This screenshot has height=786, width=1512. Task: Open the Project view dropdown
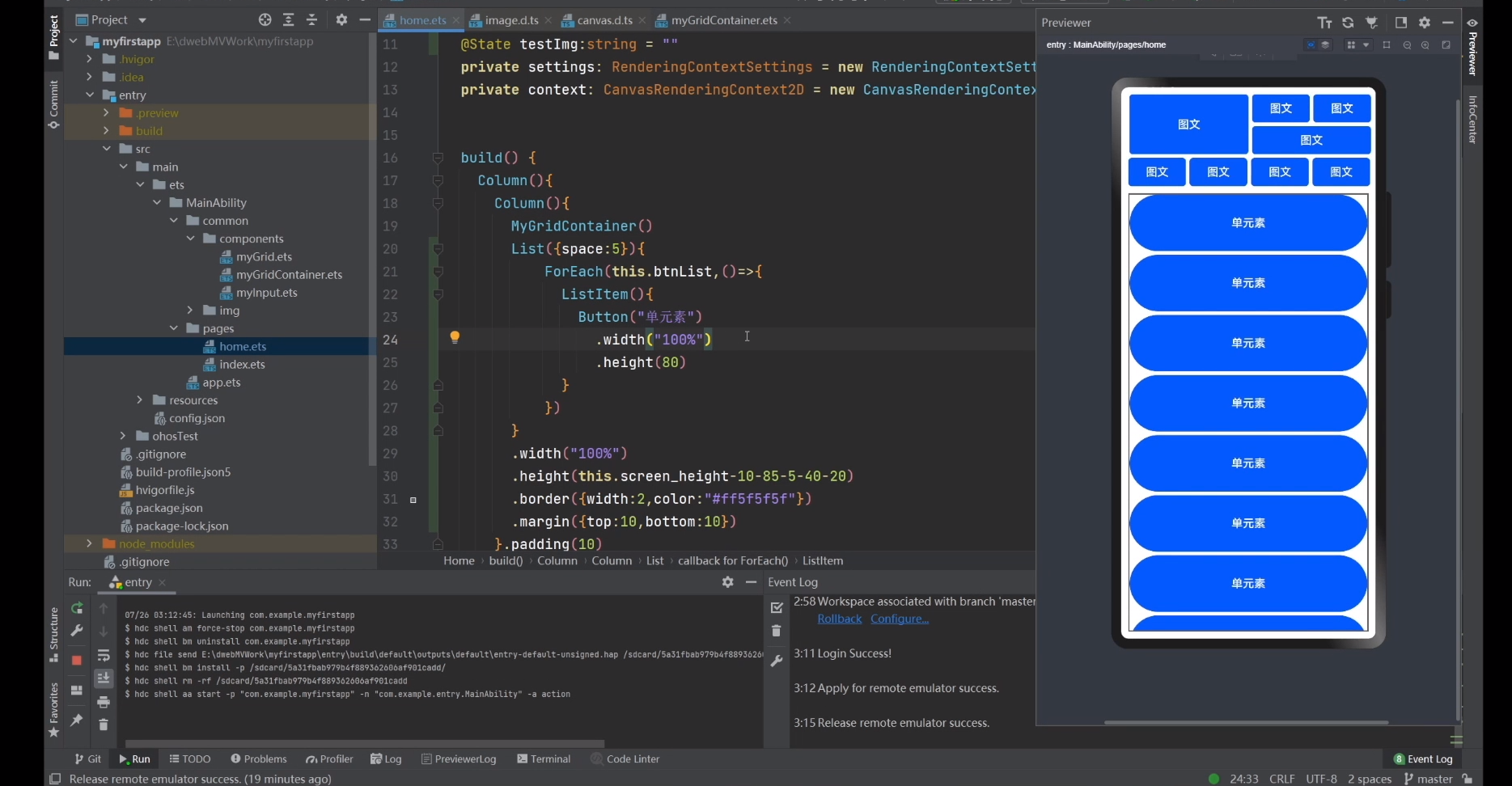coord(142,20)
